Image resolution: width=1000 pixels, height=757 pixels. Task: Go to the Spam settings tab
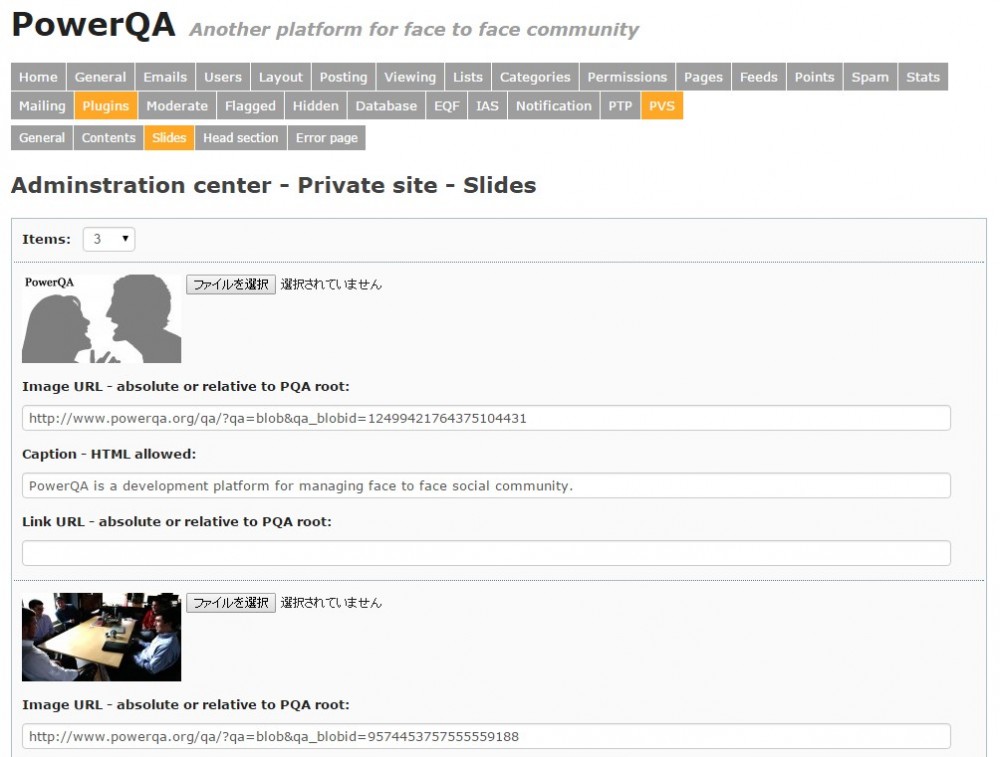click(x=870, y=77)
